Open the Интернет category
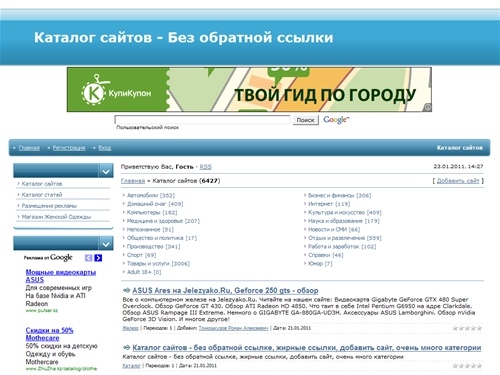Viewport: 500px width, 375px height. (320, 204)
